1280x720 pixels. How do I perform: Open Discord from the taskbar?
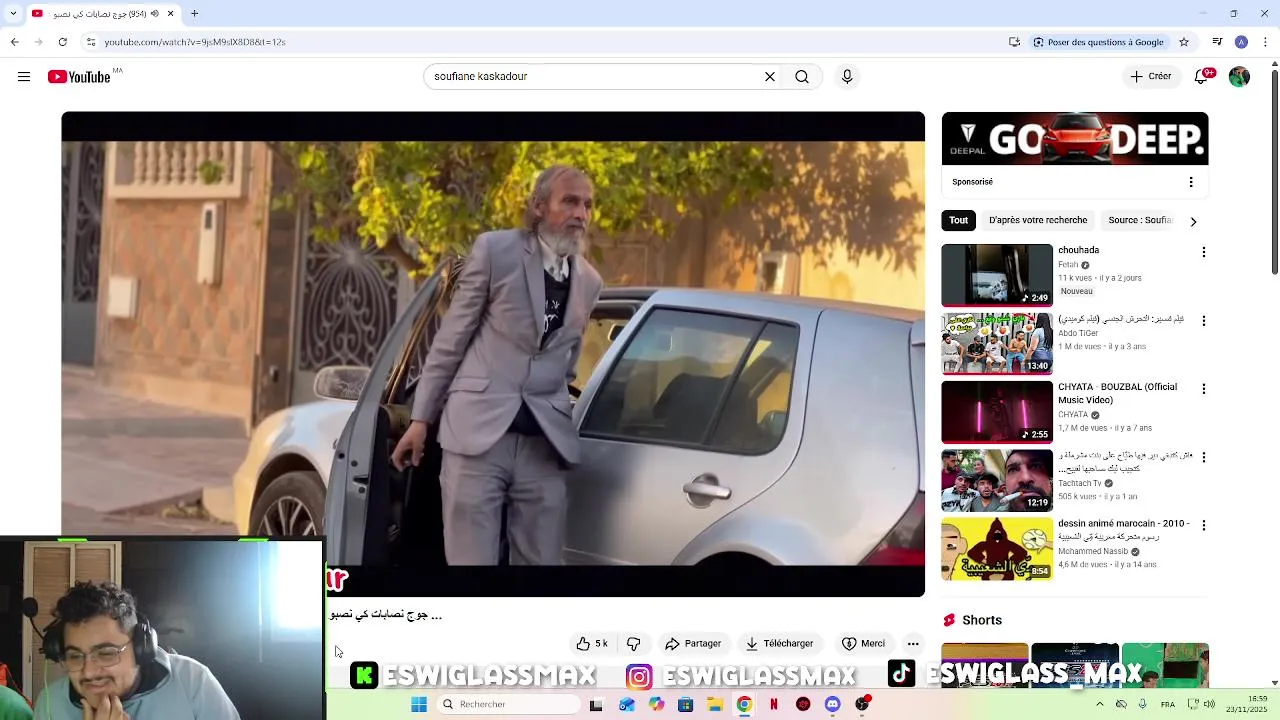[x=832, y=704]
